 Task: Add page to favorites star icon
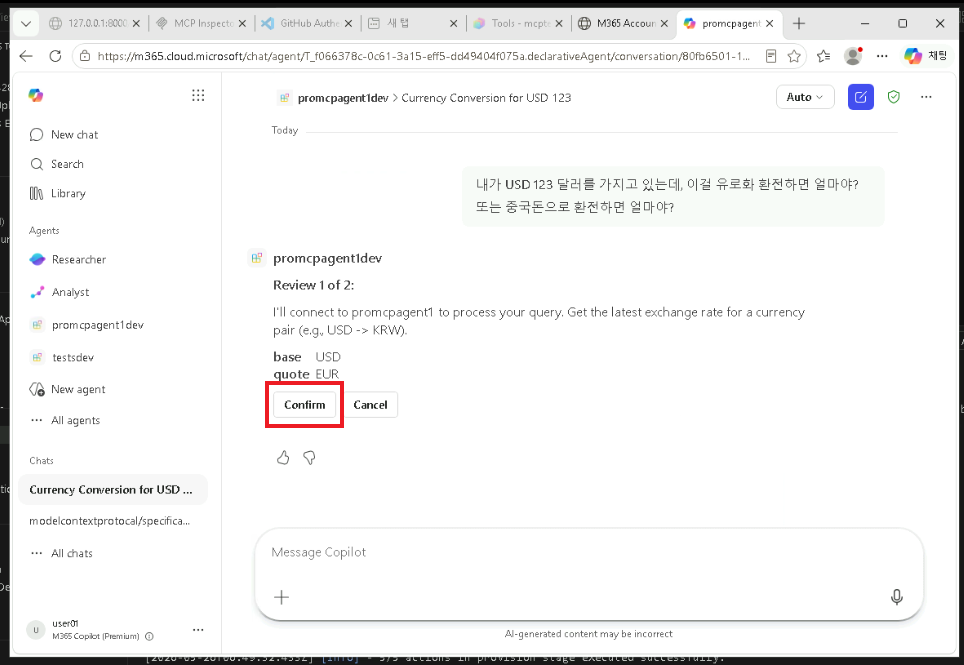coord(794,56)
